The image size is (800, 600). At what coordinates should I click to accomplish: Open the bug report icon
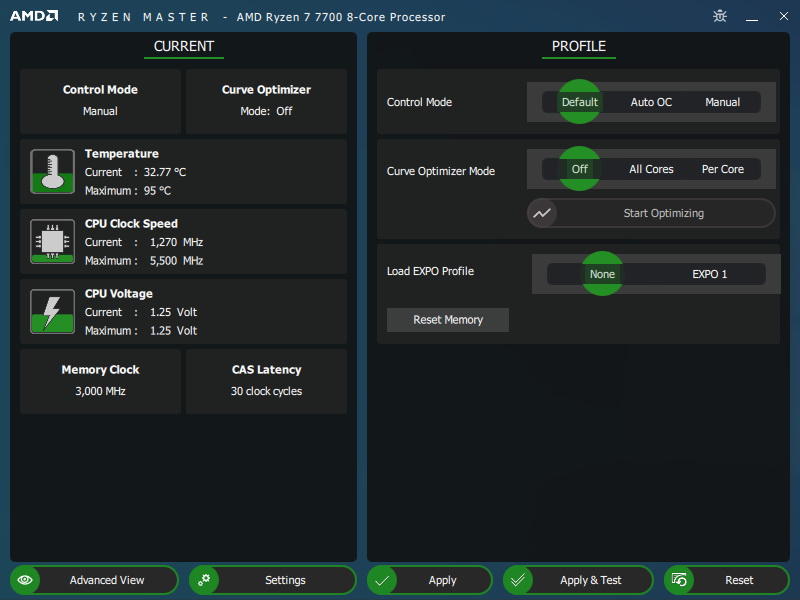click(x=720, y=16)
